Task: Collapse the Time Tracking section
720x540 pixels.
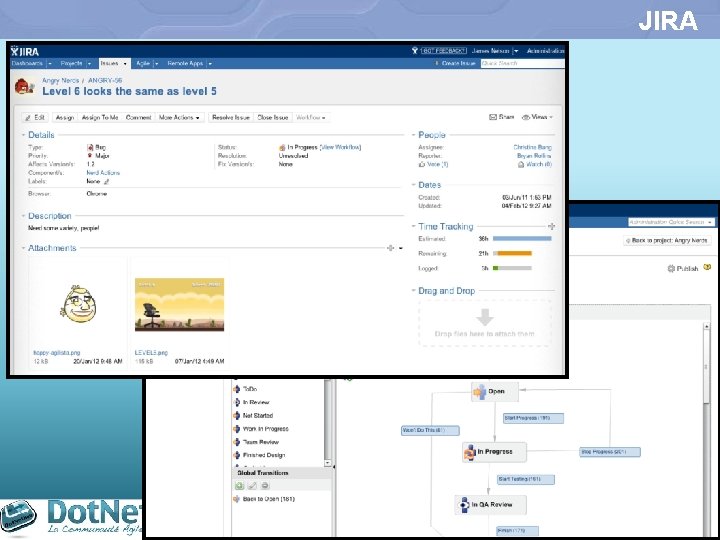Action: click(413, 226)
